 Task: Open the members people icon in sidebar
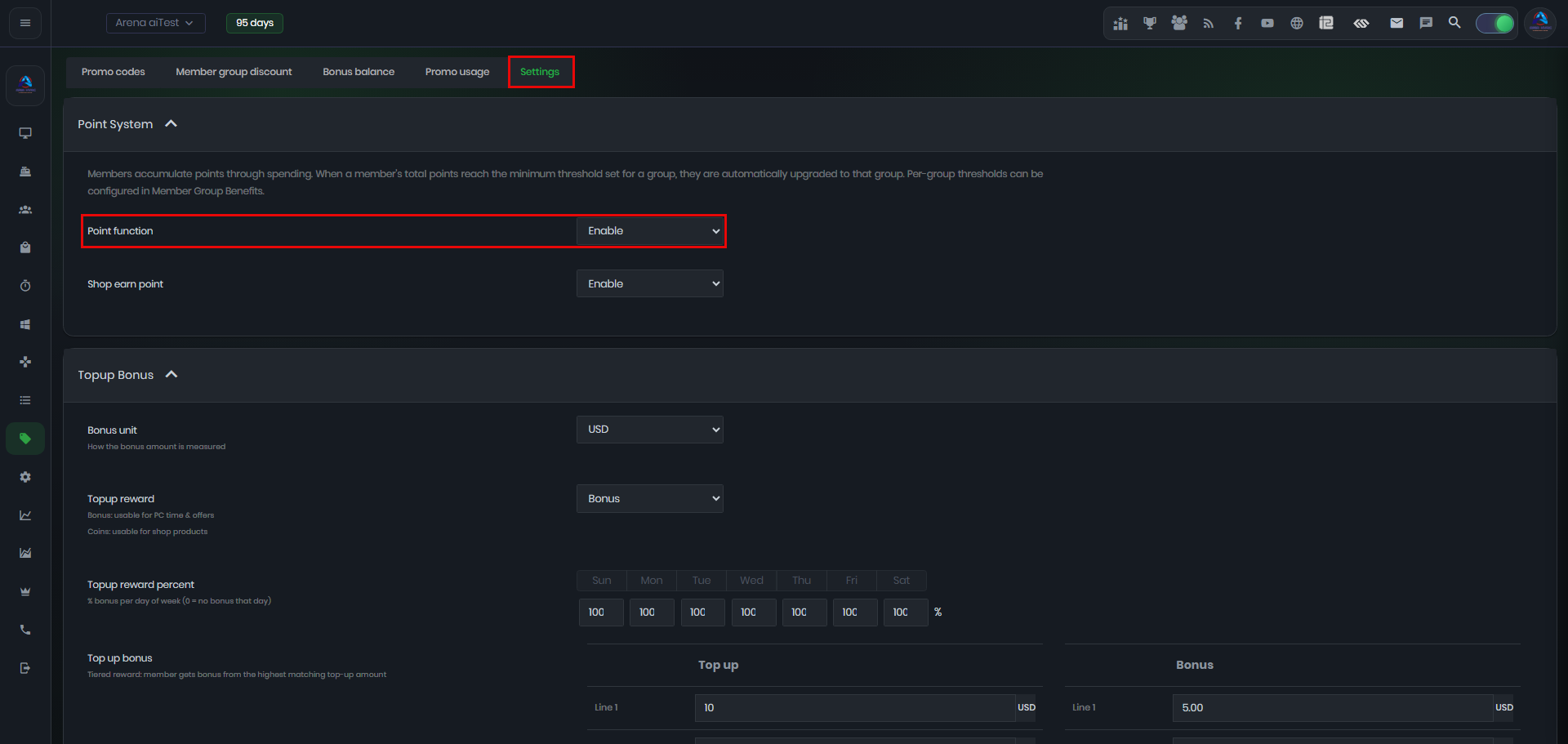click(25, 210)
